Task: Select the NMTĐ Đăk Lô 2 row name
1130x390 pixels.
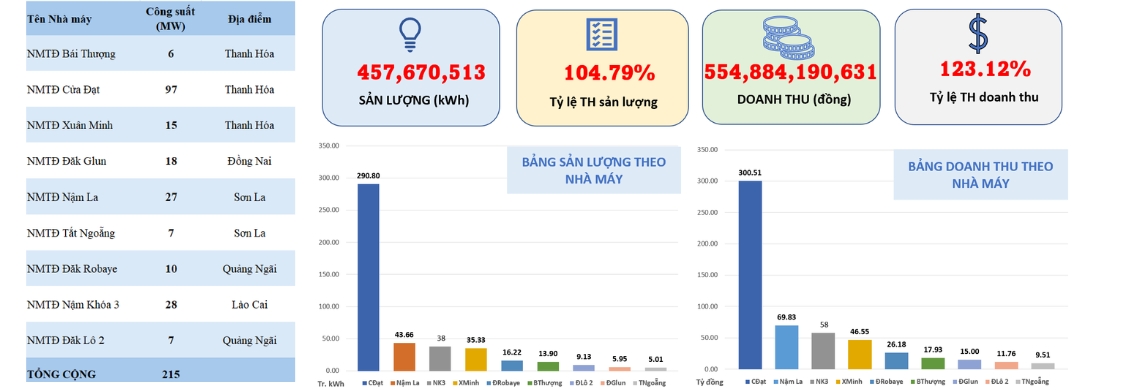Action: coord(65,340)
